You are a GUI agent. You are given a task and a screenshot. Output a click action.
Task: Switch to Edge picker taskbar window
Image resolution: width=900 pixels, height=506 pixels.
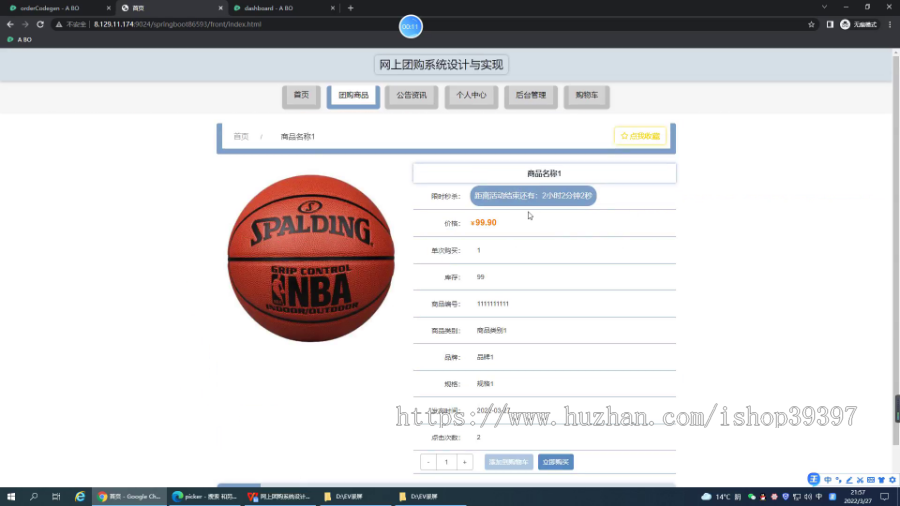click(x=204, y=496)
